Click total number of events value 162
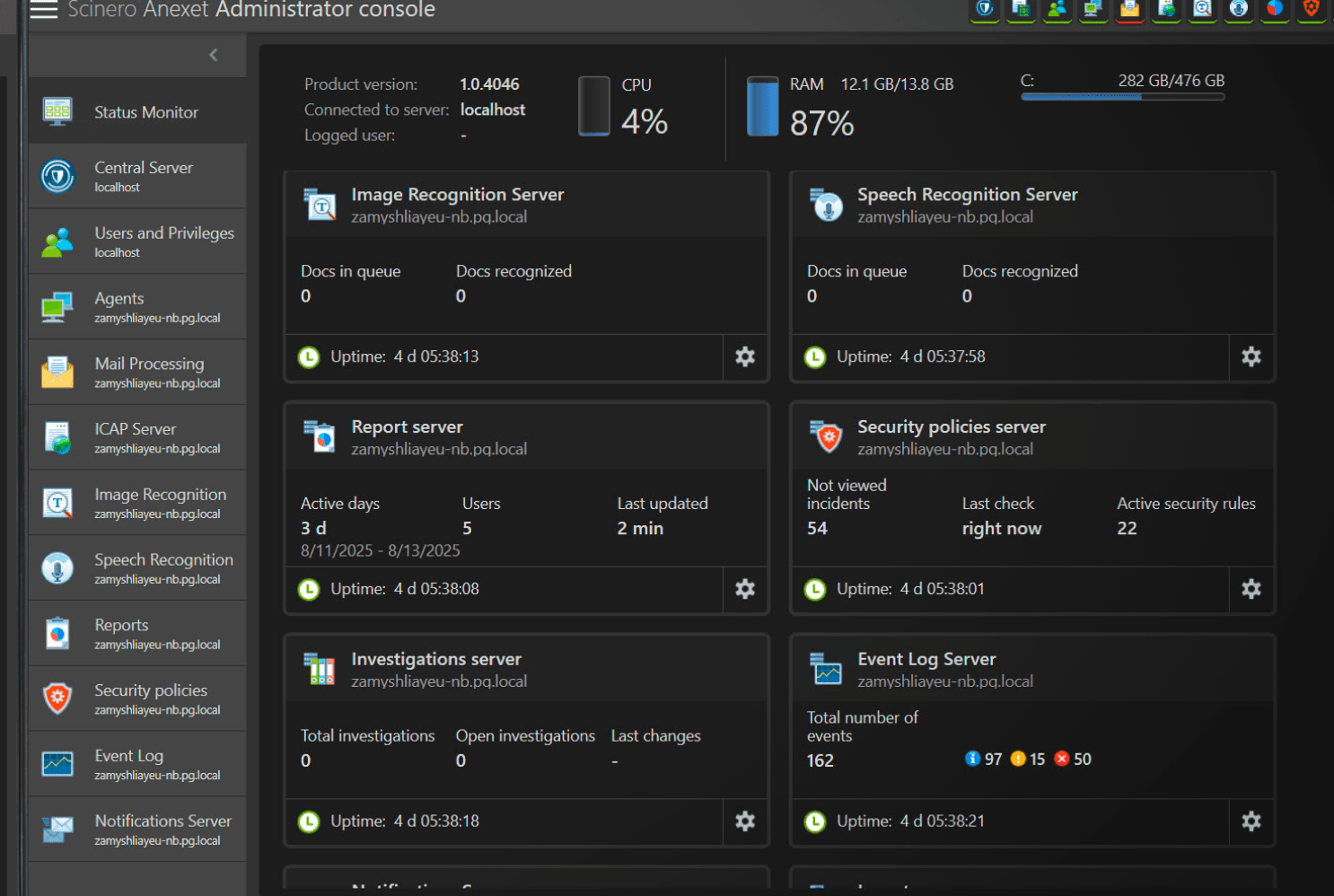This screenshot has width=1334, height=896. point(821,760)
